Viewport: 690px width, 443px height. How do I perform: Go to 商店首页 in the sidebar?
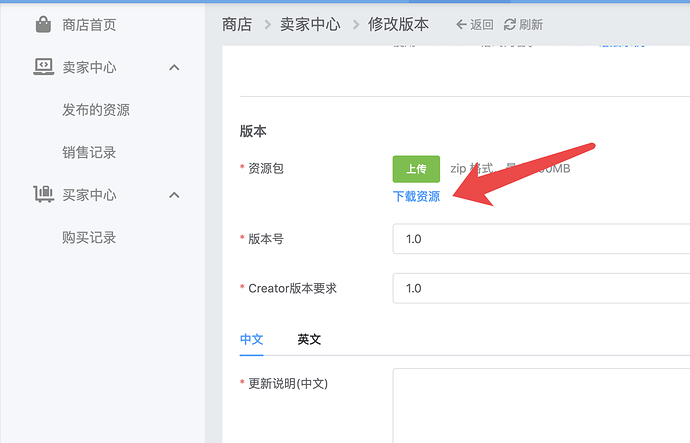click(x=89, y=25)
